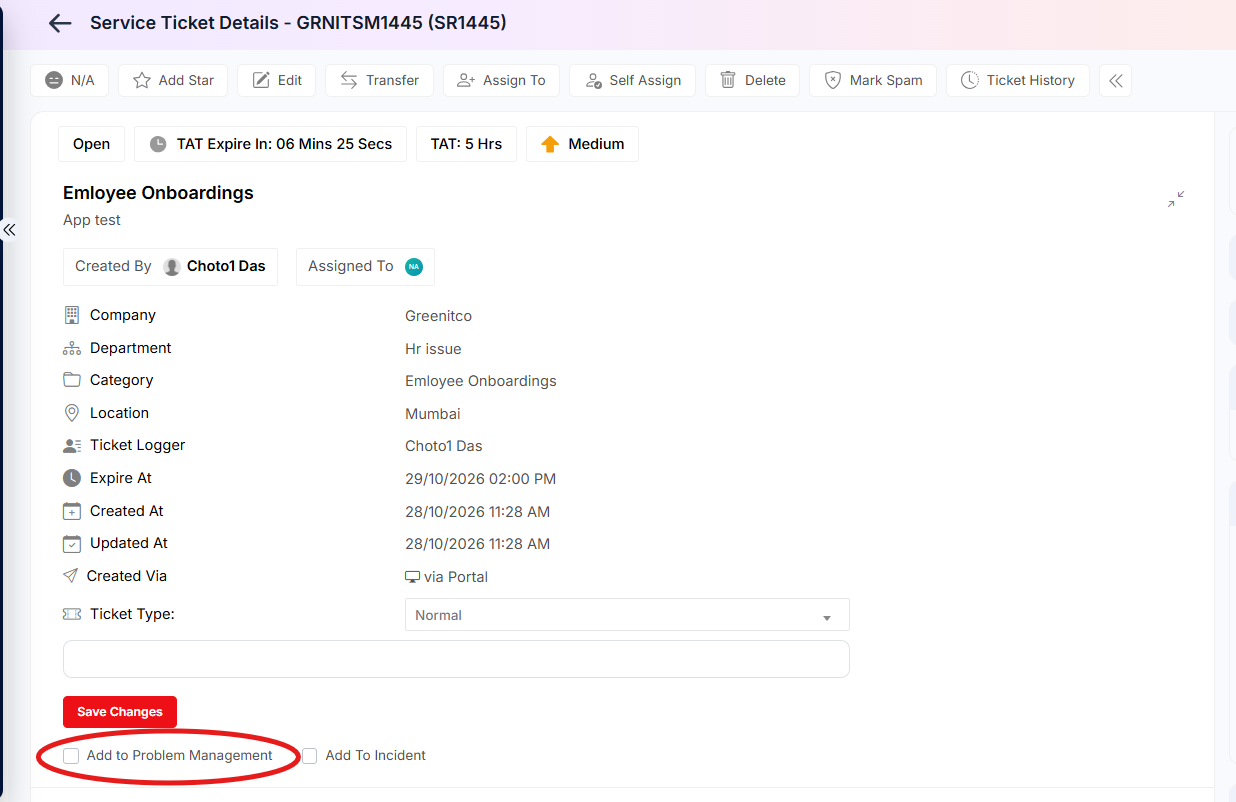
Task: Transfer the ticket
Action: tap(379, 80)
